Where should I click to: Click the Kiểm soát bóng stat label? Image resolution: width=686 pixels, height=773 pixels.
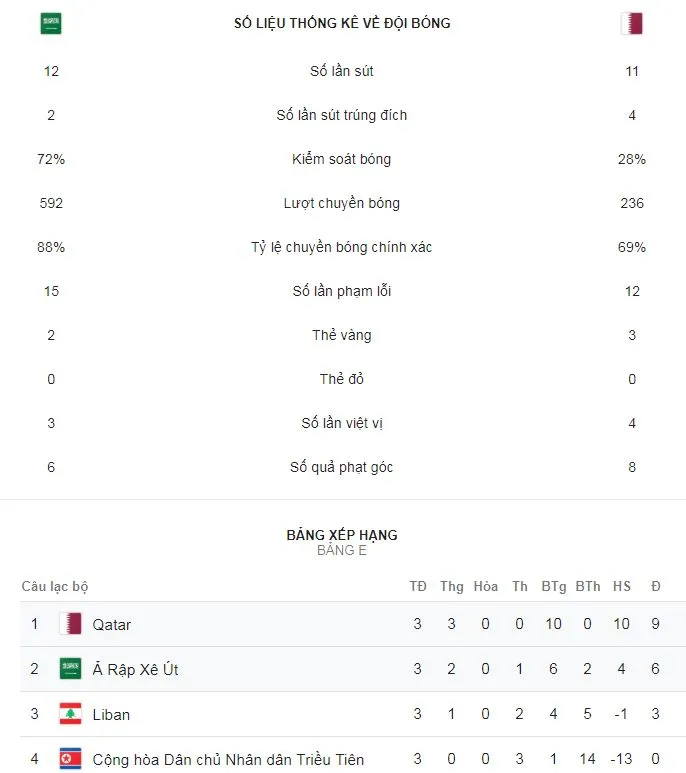[342, 159]
